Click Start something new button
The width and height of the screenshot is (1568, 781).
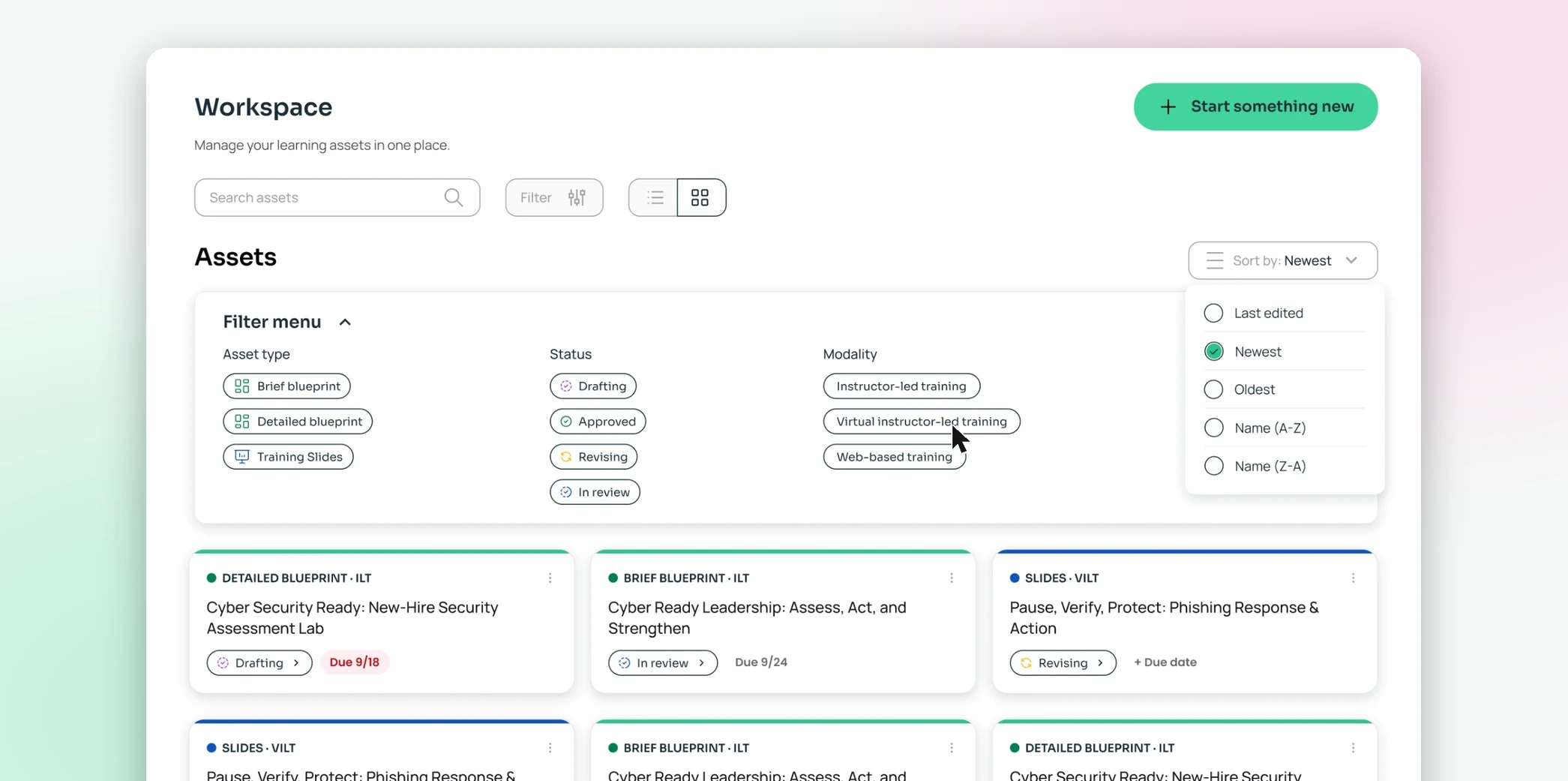[1255, 107]
